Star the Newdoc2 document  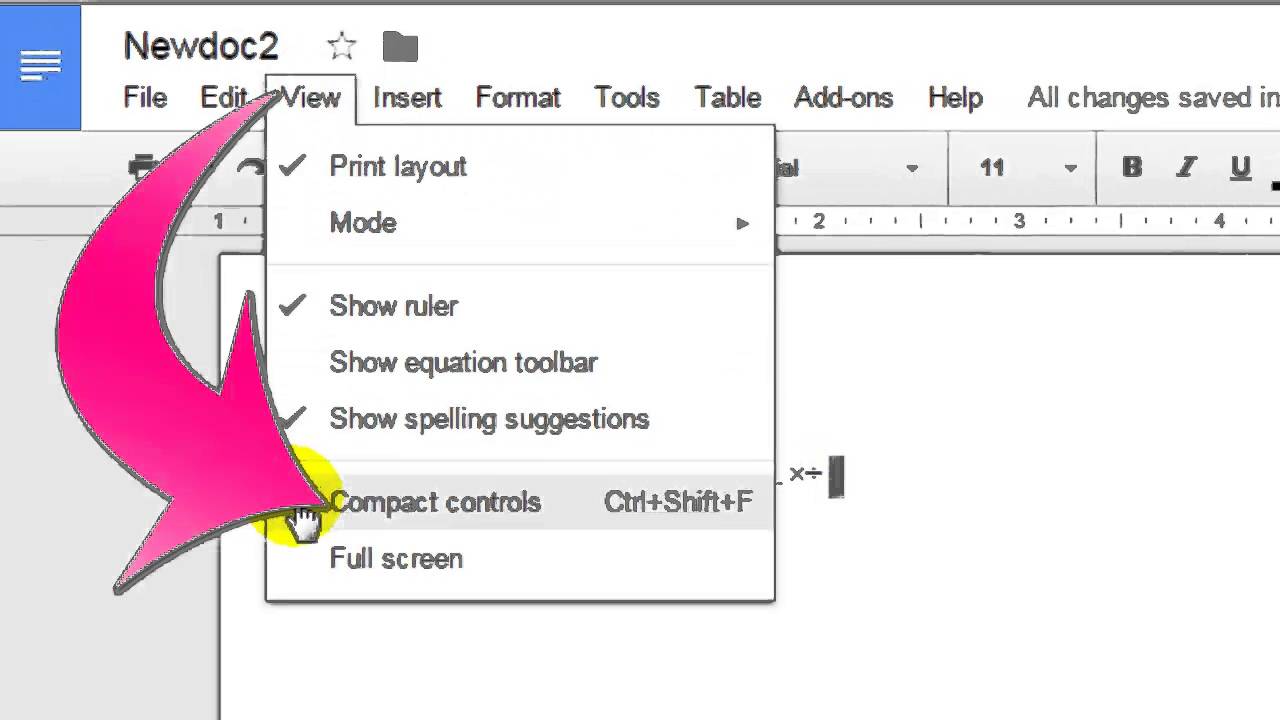342,46
